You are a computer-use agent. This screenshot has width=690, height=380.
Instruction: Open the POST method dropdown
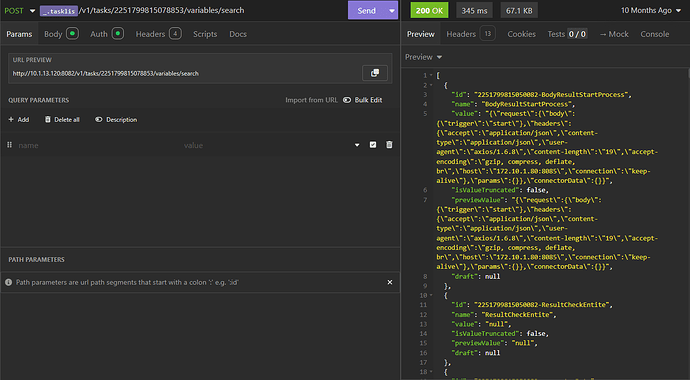pyautogui.click(x=32, y=11)
